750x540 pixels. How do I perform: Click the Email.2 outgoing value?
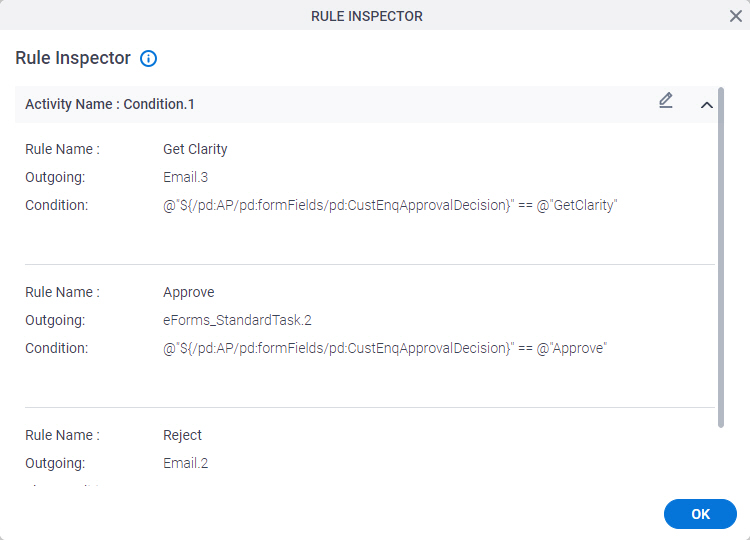[x=186, y=463]
